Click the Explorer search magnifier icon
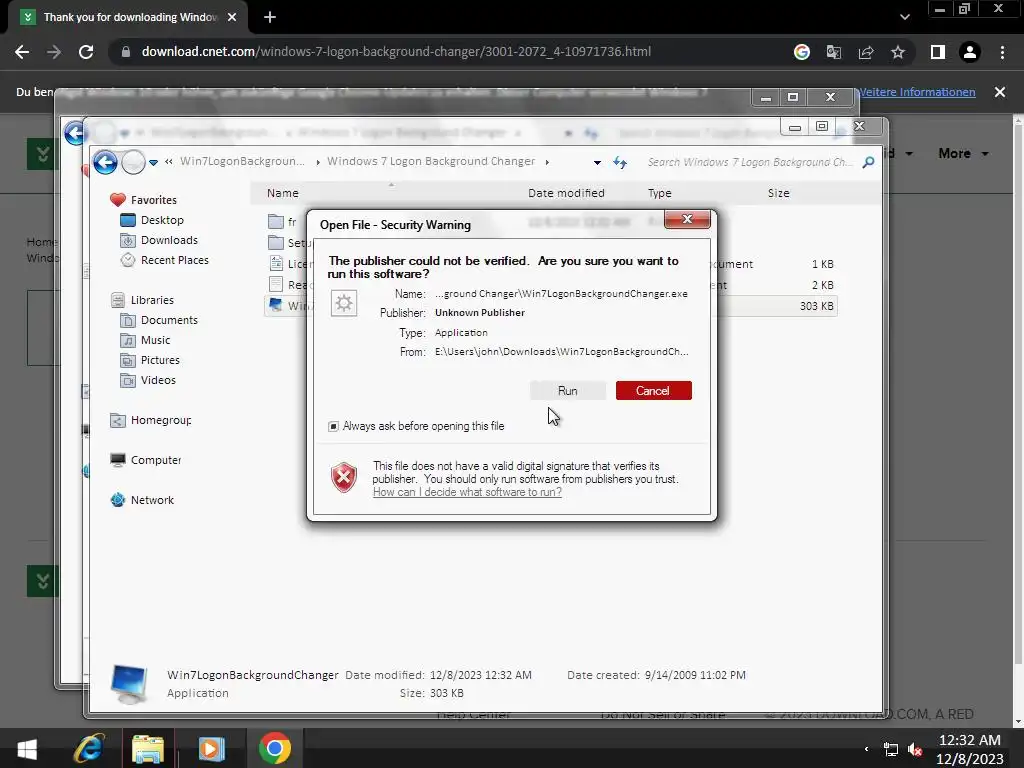1024x768 pixels. (868, 162)
